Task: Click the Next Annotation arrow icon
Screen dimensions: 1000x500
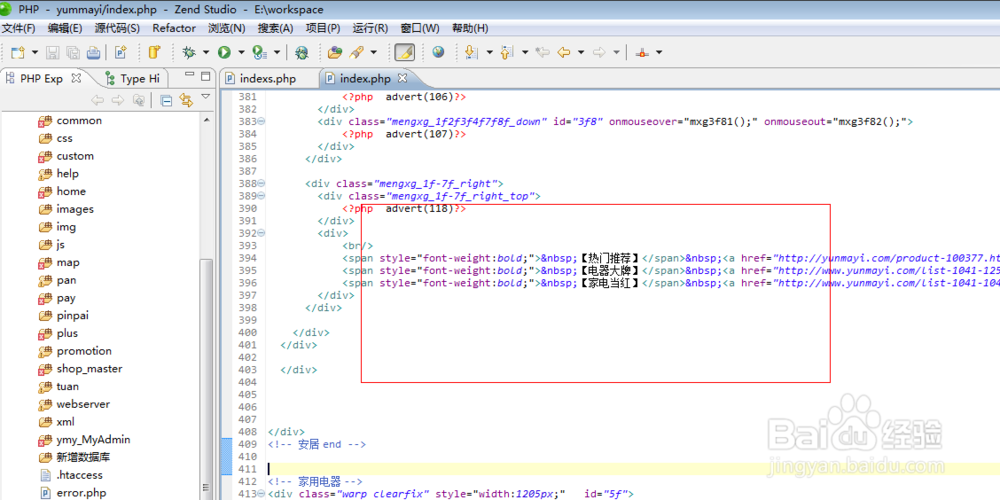Action: tap(471, 52)
